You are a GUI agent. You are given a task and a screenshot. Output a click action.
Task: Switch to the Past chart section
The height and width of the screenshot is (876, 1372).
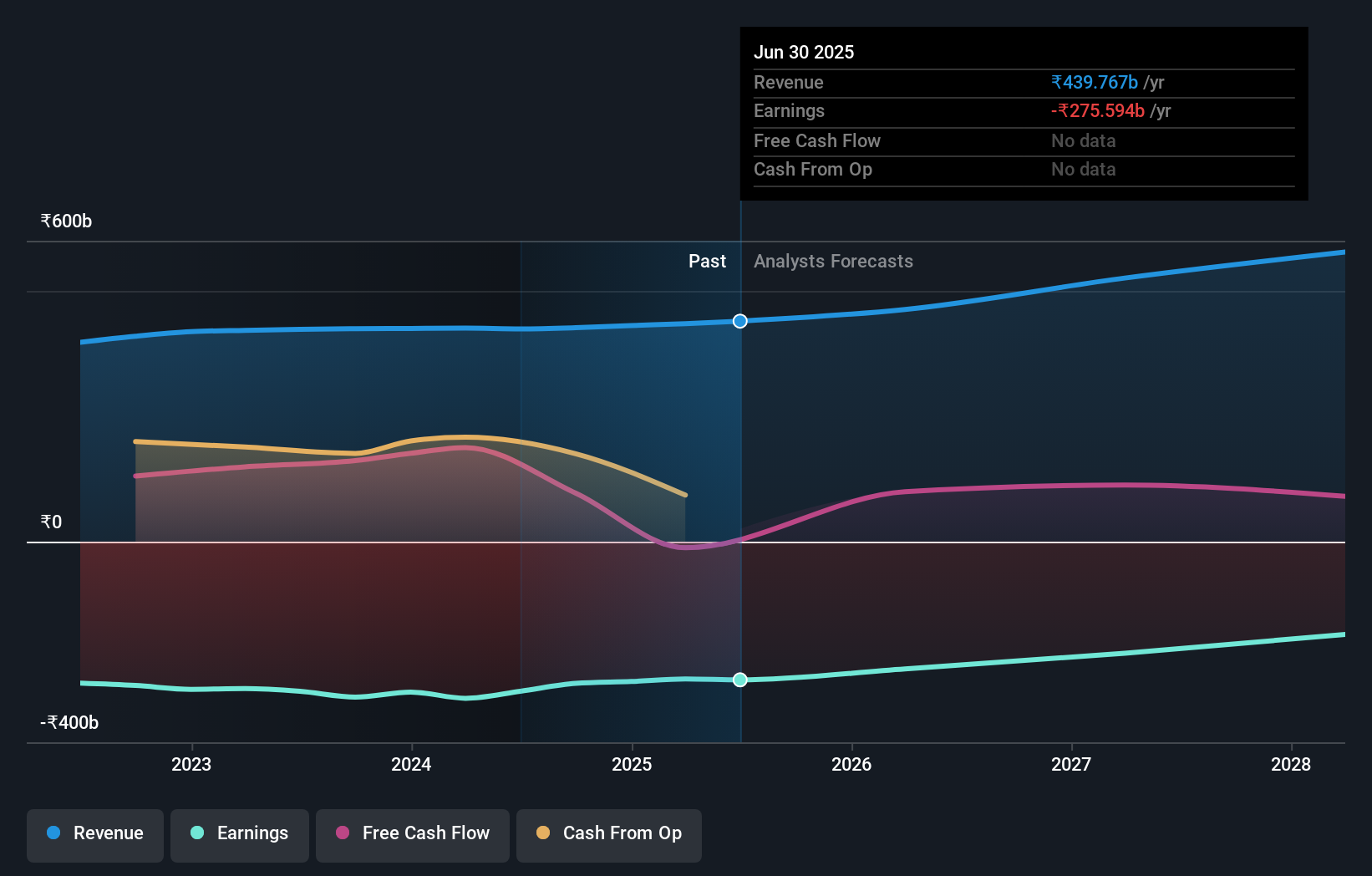(707, 261)
